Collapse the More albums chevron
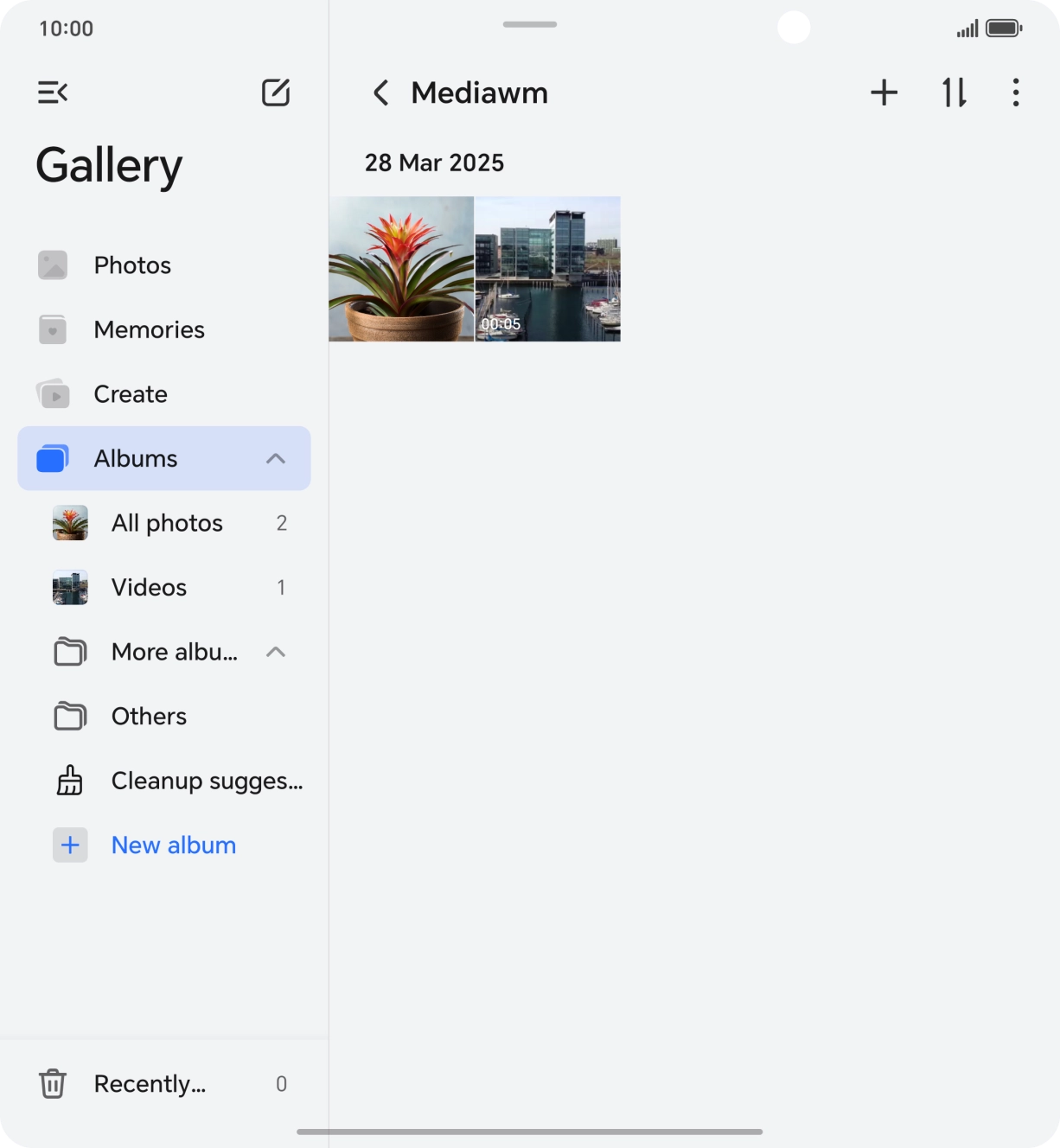This screenshot has height=1148, width=1060. 276,652
